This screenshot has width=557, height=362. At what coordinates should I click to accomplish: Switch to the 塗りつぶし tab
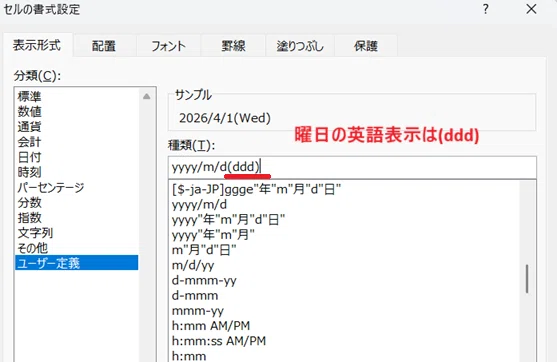click(300, 46)
